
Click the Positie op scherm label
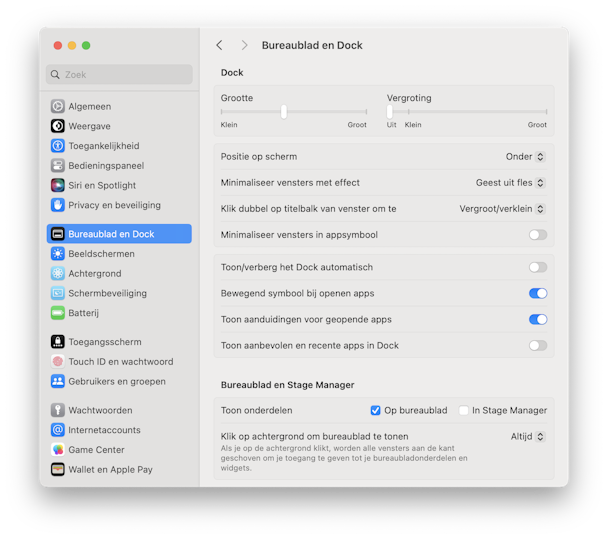[259, 157]
